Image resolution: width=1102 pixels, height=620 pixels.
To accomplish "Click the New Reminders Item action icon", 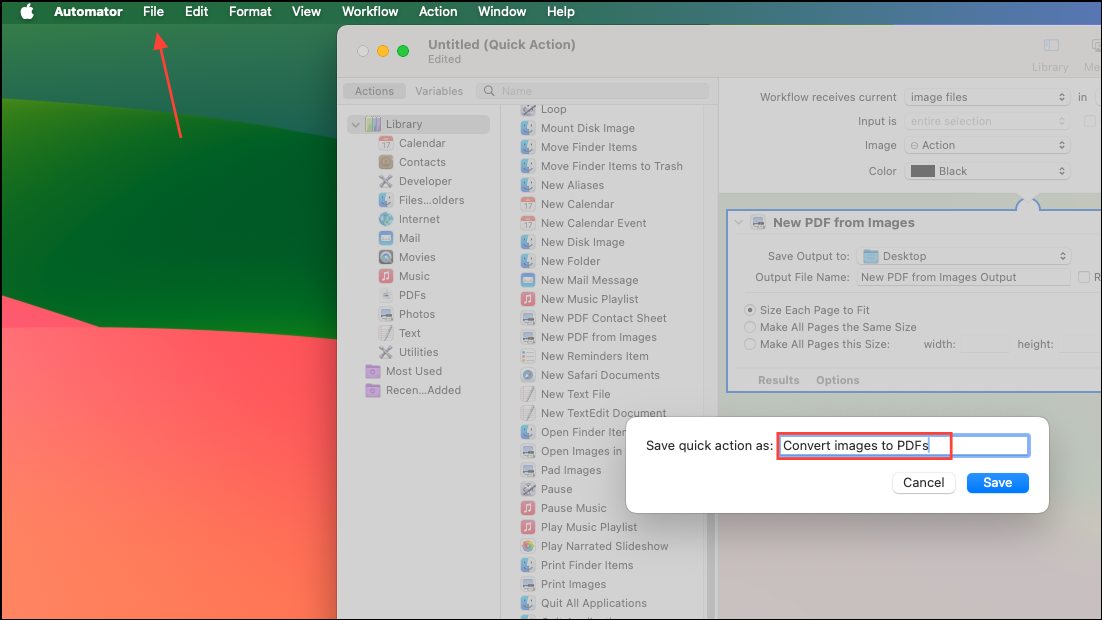I will (x=528, y=356).
